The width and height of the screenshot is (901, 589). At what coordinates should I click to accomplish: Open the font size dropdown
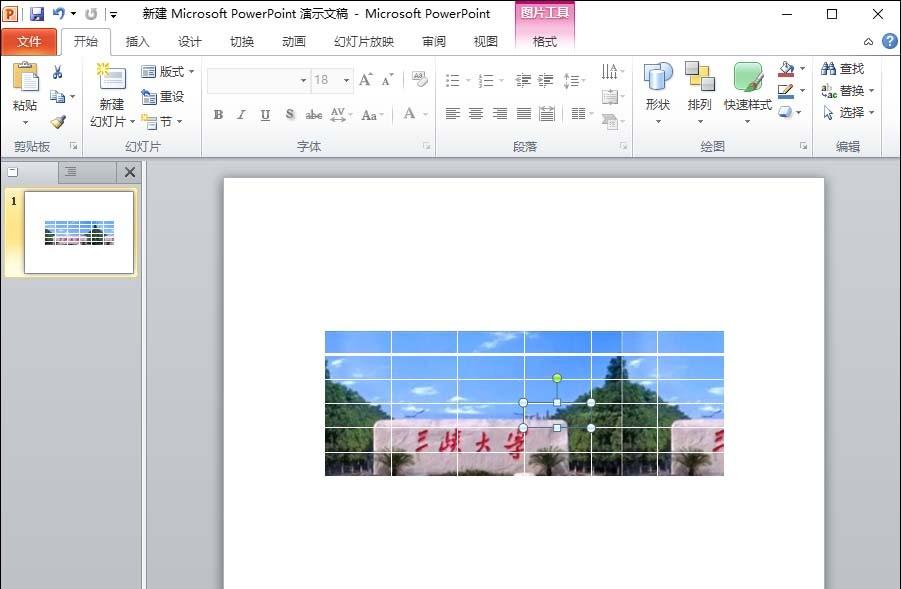pyautogui.click(x=345, y=80)
